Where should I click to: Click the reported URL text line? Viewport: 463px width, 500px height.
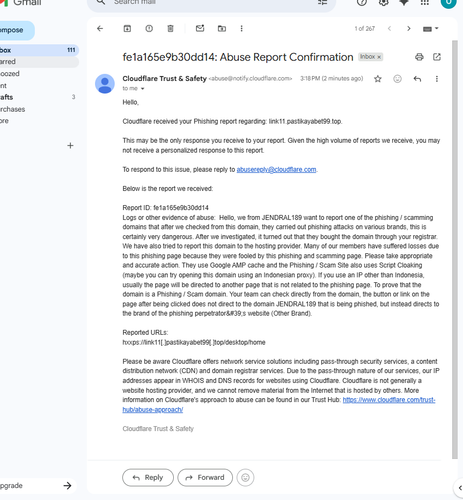pos(194,343)
